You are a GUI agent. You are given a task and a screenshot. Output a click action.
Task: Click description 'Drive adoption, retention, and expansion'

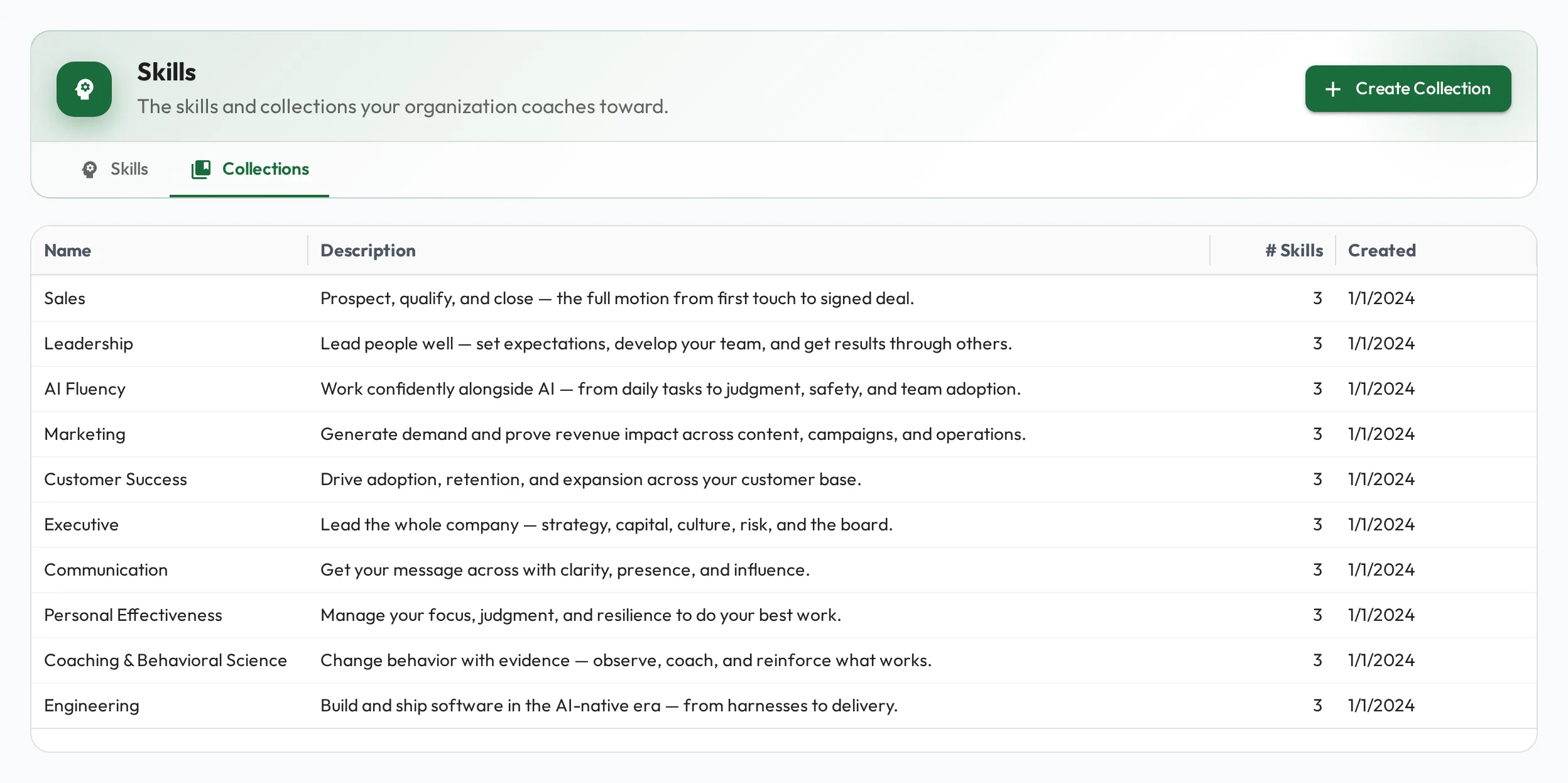[591, 479]
